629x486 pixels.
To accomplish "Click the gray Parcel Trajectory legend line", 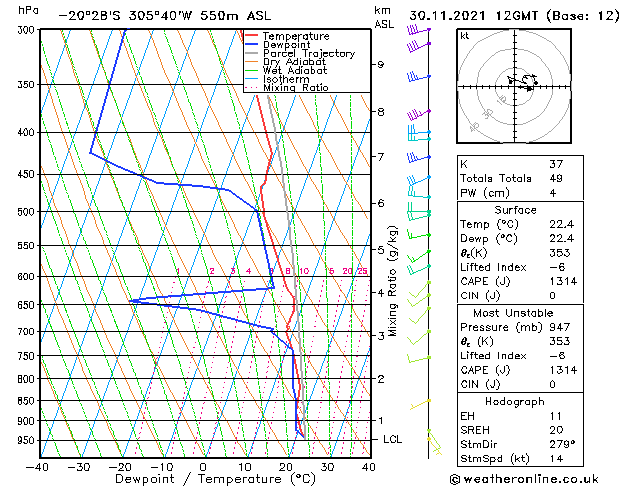I will [251, 53].
